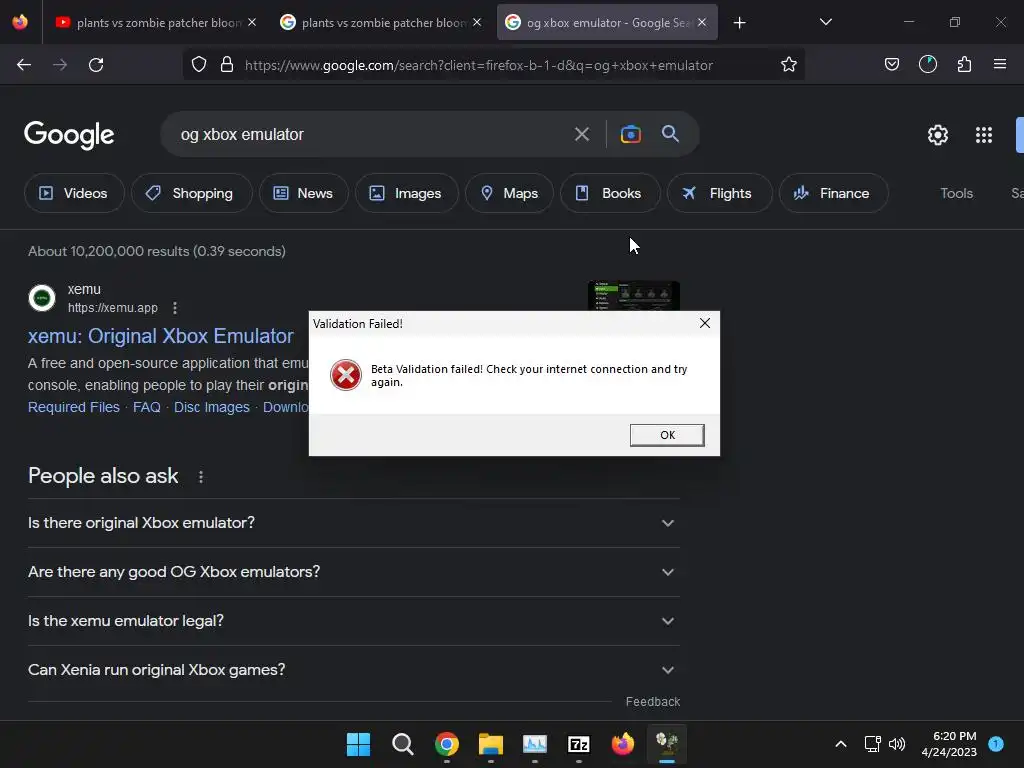Expand 'Is there original Xbox emulator?'
This screenshot has width=1024, height=768.
(x=353, y=522)
